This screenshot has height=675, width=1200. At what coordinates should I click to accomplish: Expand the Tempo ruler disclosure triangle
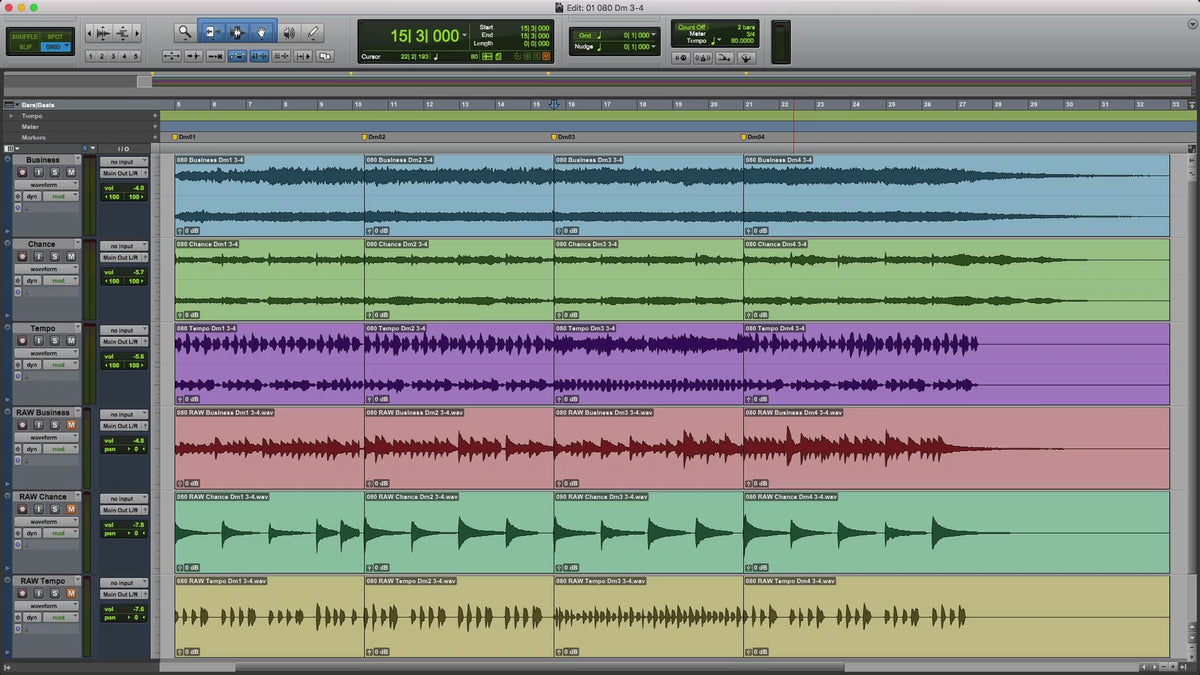pos(11,116)
